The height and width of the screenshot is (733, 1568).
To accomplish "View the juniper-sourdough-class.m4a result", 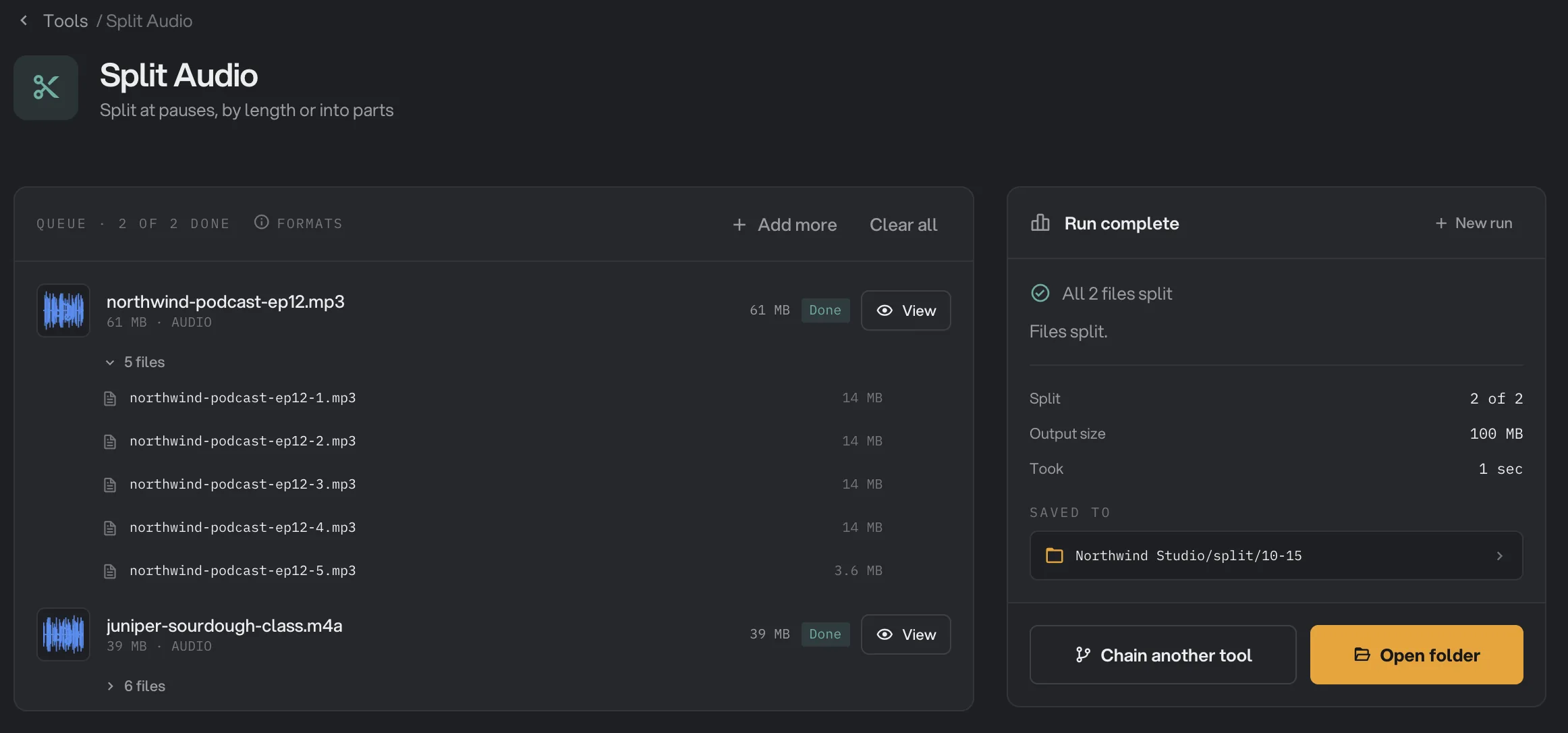I will coord(905,634).
